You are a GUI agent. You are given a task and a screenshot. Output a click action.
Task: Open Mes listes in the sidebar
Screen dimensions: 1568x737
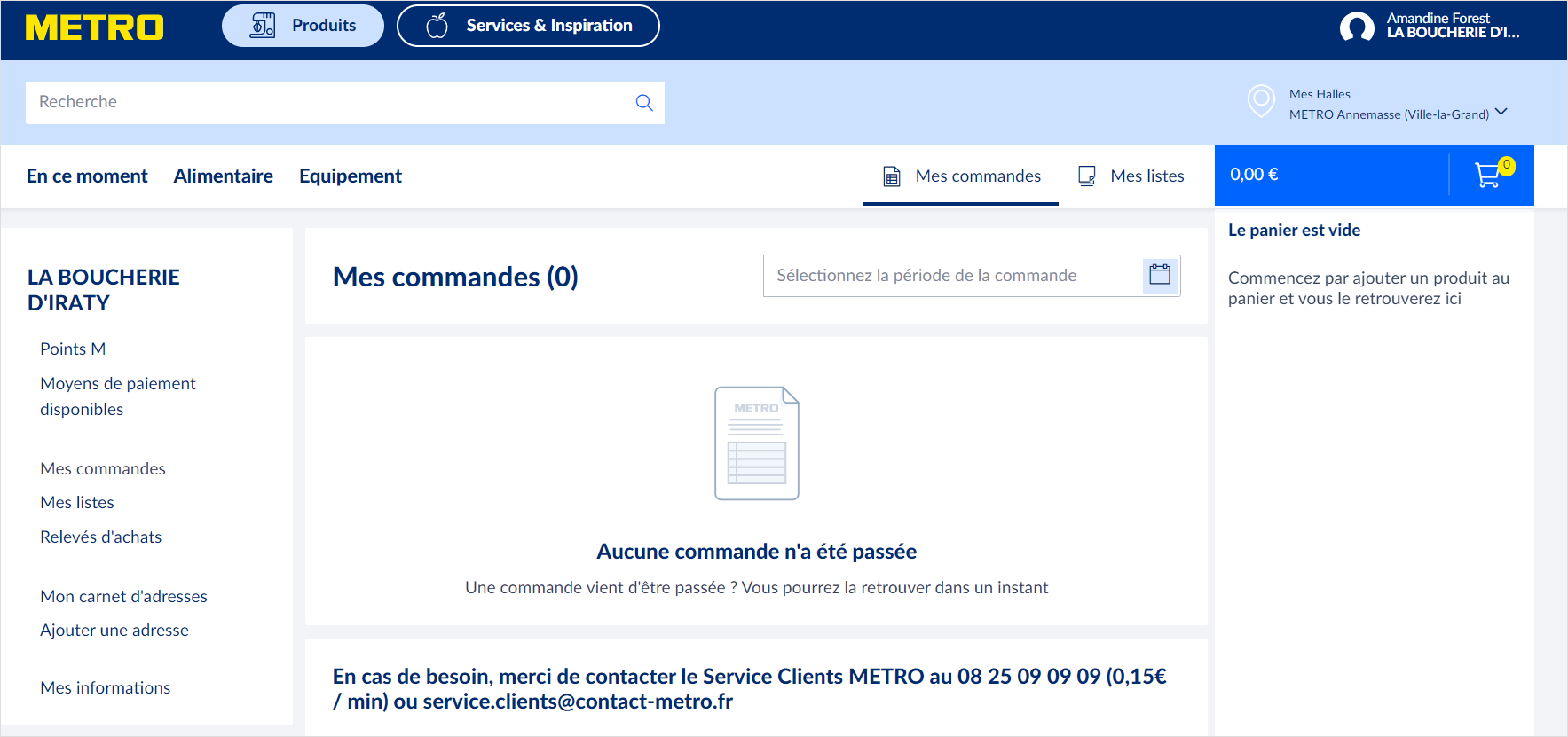point(77,503)
